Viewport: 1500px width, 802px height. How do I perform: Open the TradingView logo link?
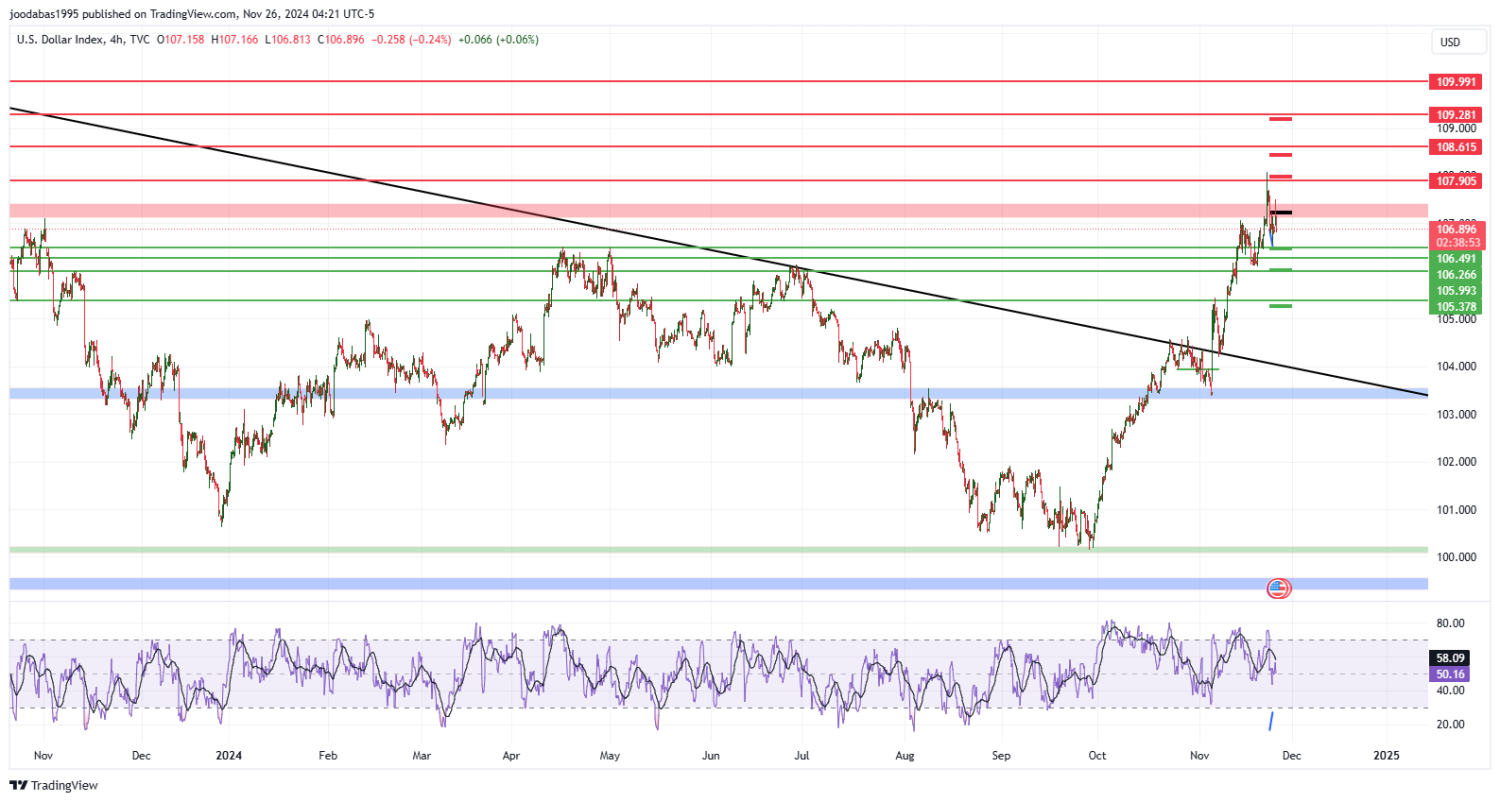click(x=52, y=786)
